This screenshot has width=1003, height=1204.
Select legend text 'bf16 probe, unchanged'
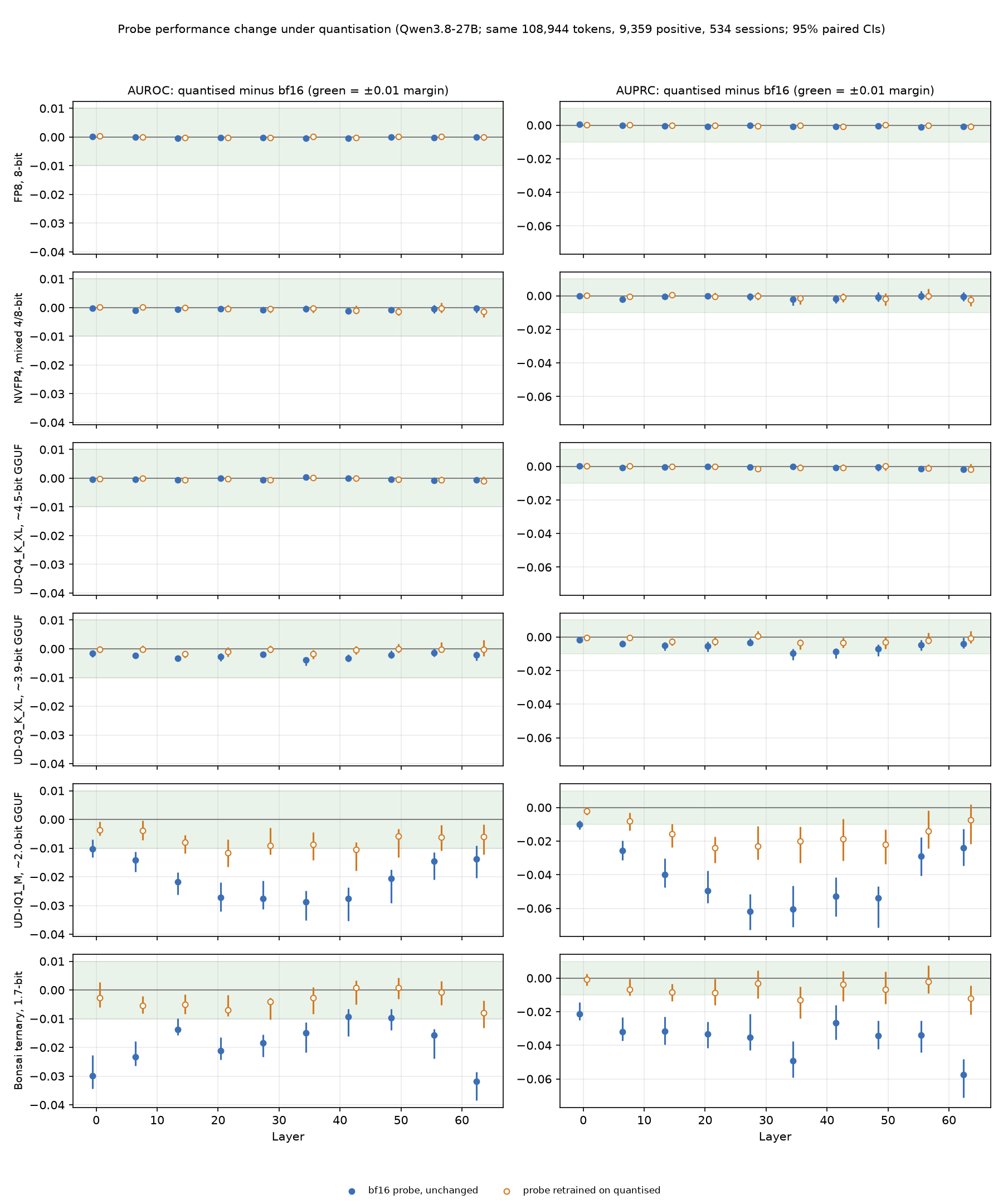point(423,1190)
